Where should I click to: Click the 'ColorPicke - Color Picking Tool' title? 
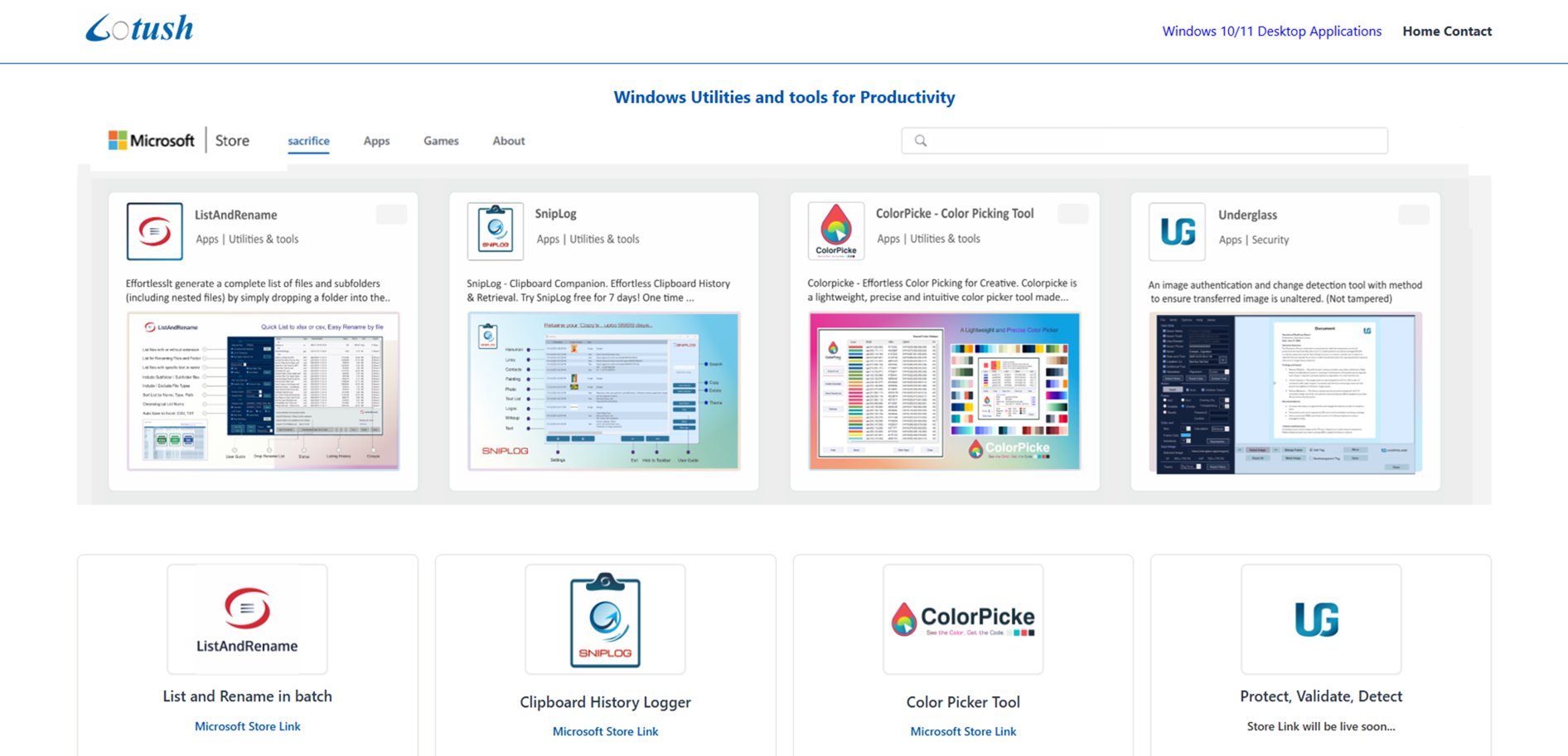point(955,214)
